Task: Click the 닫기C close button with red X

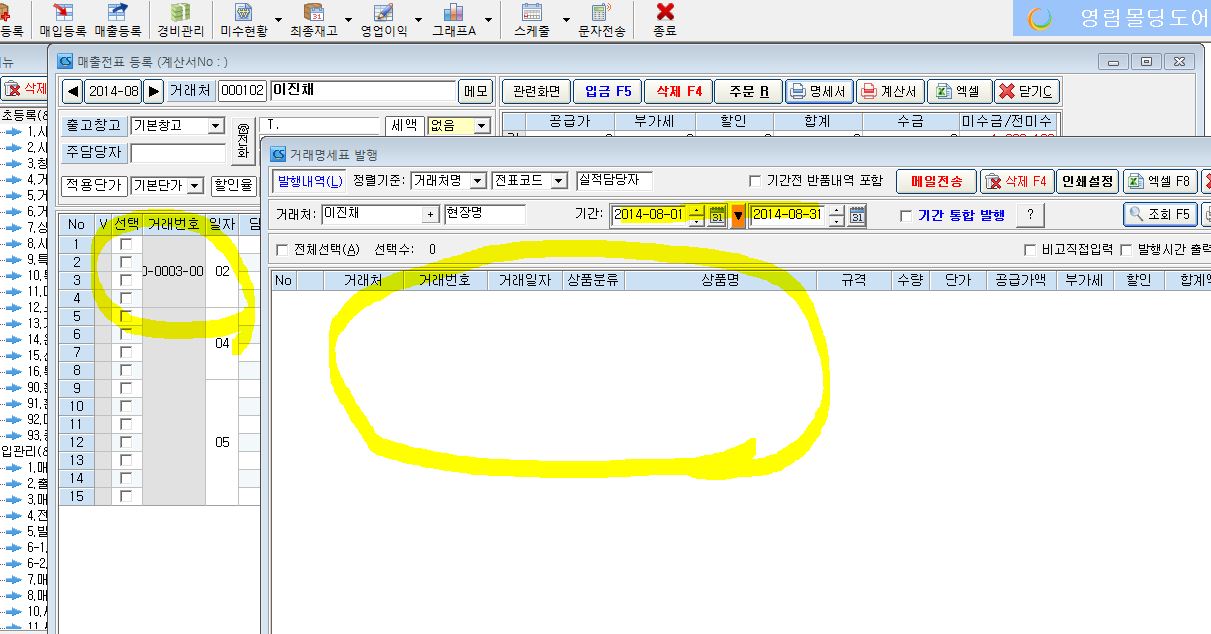Action: coord(1028,91)
